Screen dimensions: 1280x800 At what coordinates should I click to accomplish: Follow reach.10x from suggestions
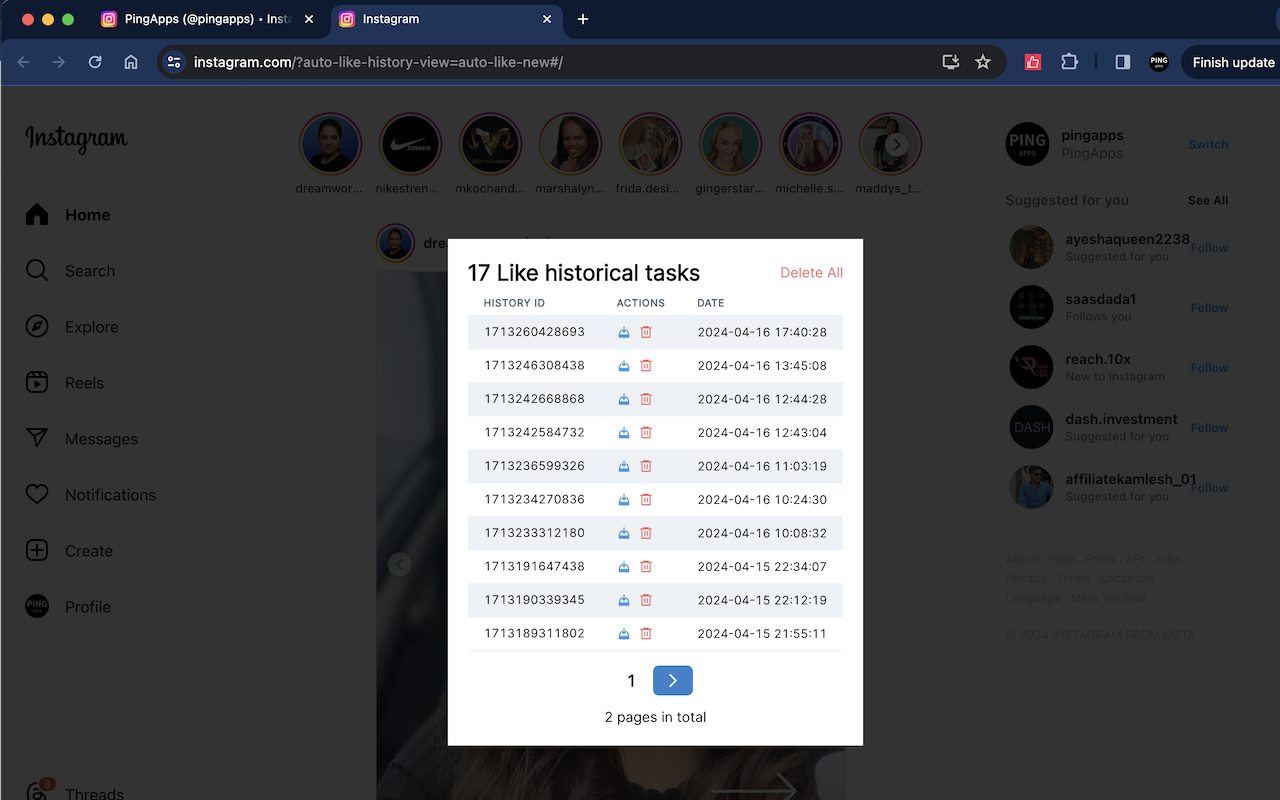[x=1208, y=367]
